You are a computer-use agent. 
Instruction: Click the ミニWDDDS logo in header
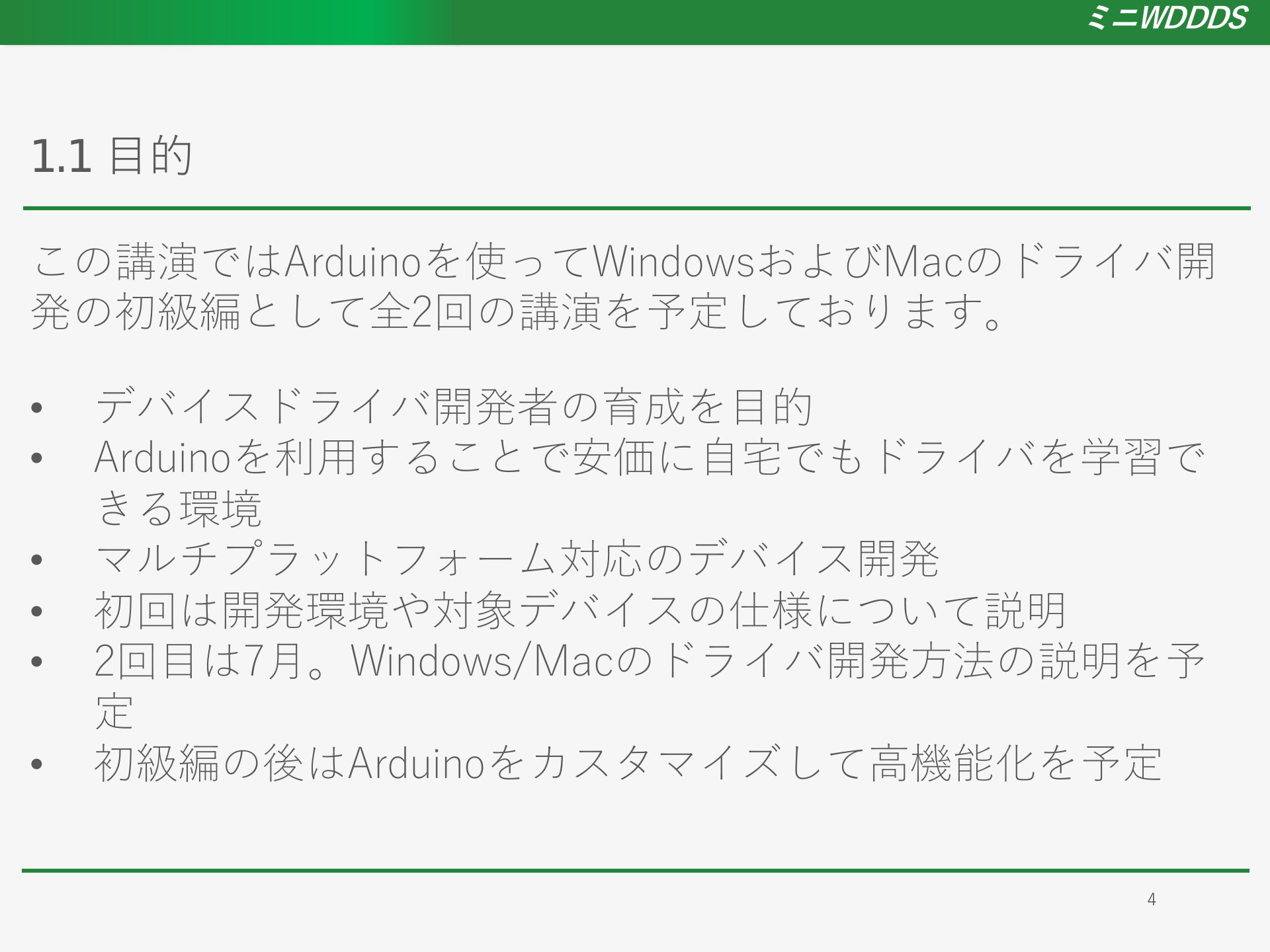pyautogui.click(x=1167, y=18)
